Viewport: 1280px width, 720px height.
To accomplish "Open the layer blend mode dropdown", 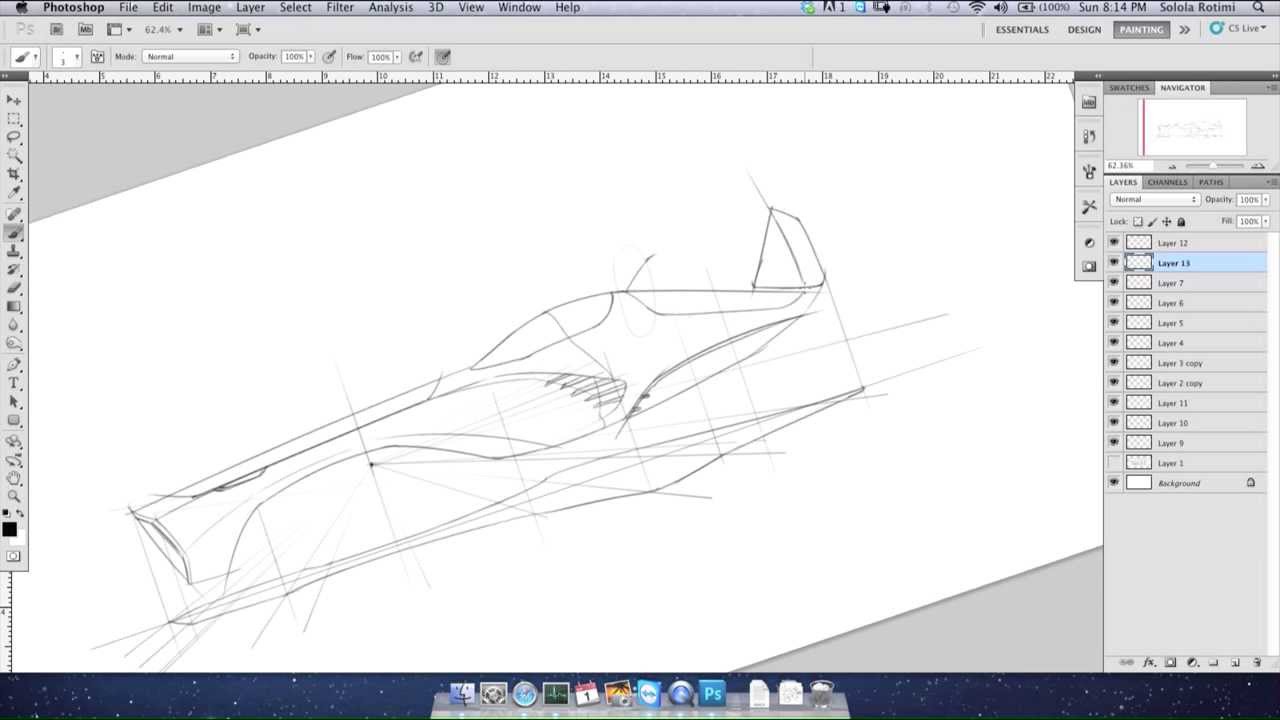I will coord(1154,200).
